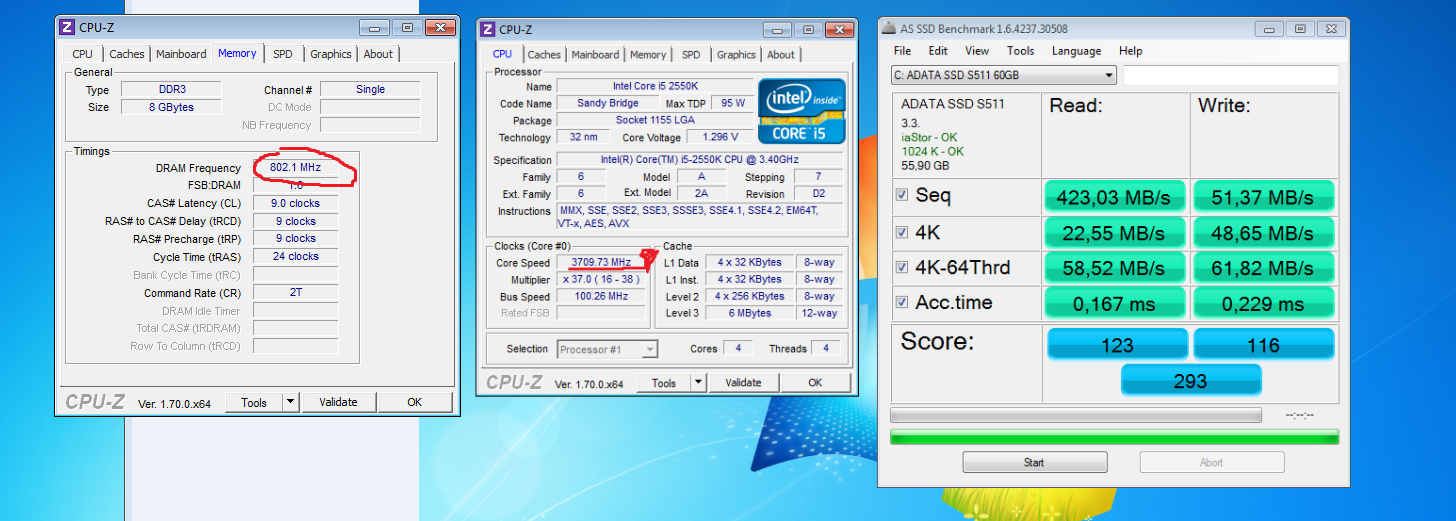Click the CAS# Latency 9.0 clocks value

click(x=295, y=203)
